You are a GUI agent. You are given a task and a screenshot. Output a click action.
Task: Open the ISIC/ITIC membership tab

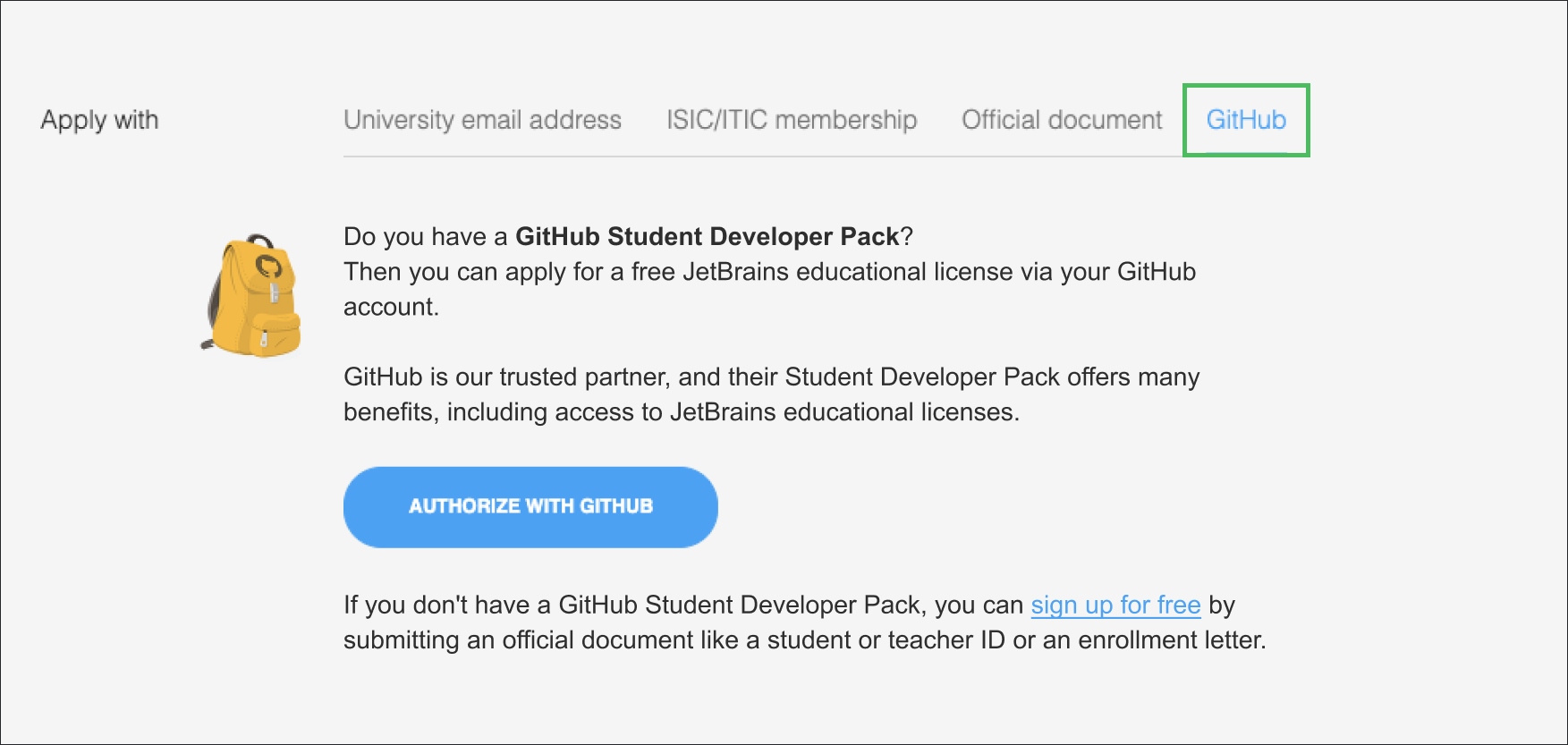pyautogui.click(x=792, y=120)
